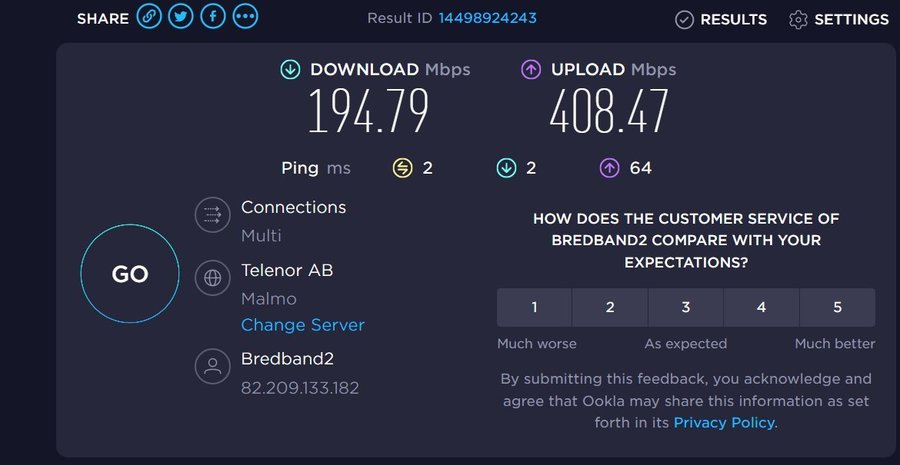Click the download arrow icon beside DOWNLOAD
The image size is (900, 465).
coord(290,70)
